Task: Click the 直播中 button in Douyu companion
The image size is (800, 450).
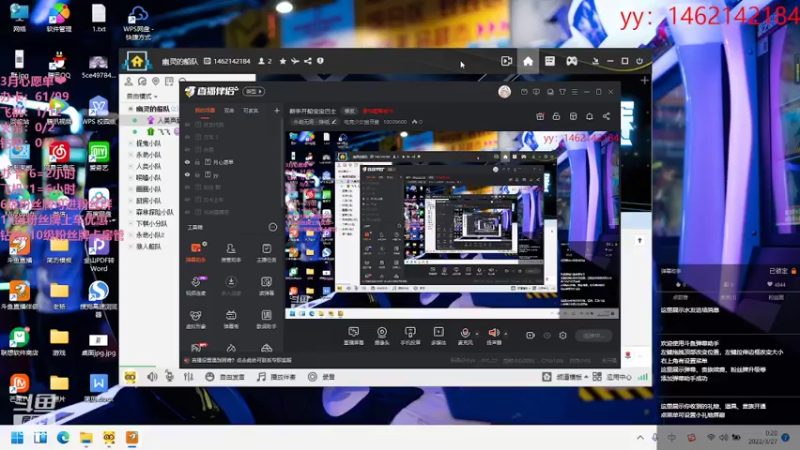Action: [x=594, y=336]
